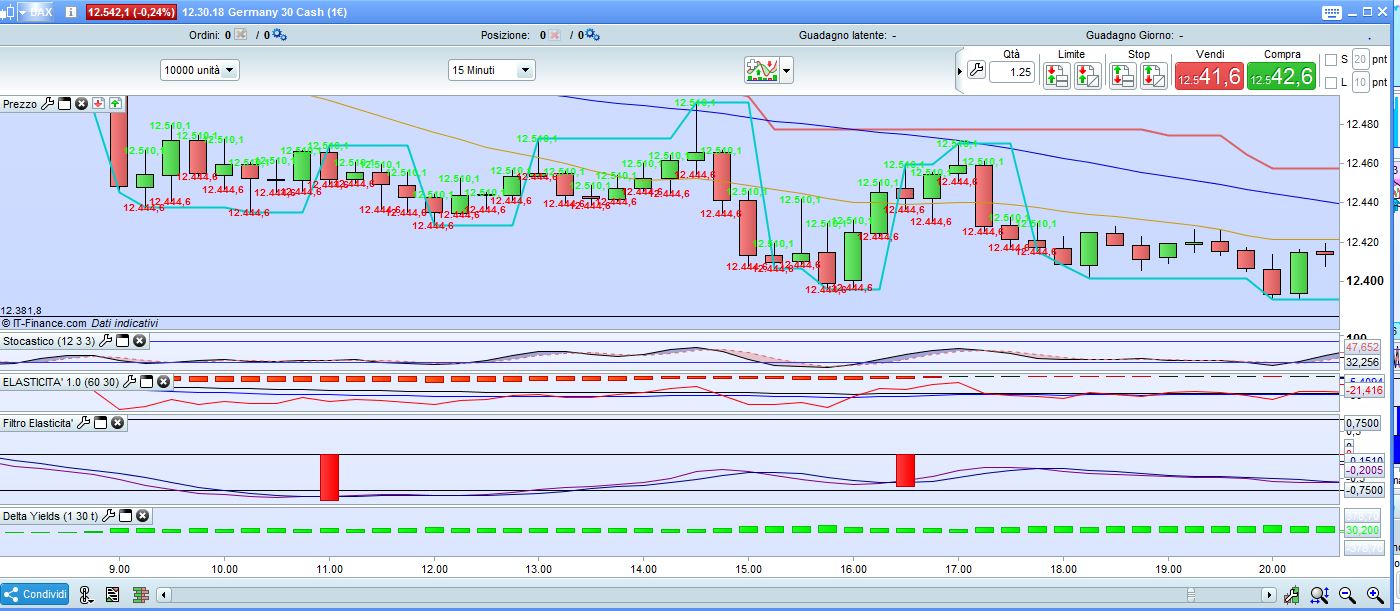Click Prezzo red down arrow icon
This screenshot has width=1400, height=611.
pyautogui.click(x=99, y=103)
